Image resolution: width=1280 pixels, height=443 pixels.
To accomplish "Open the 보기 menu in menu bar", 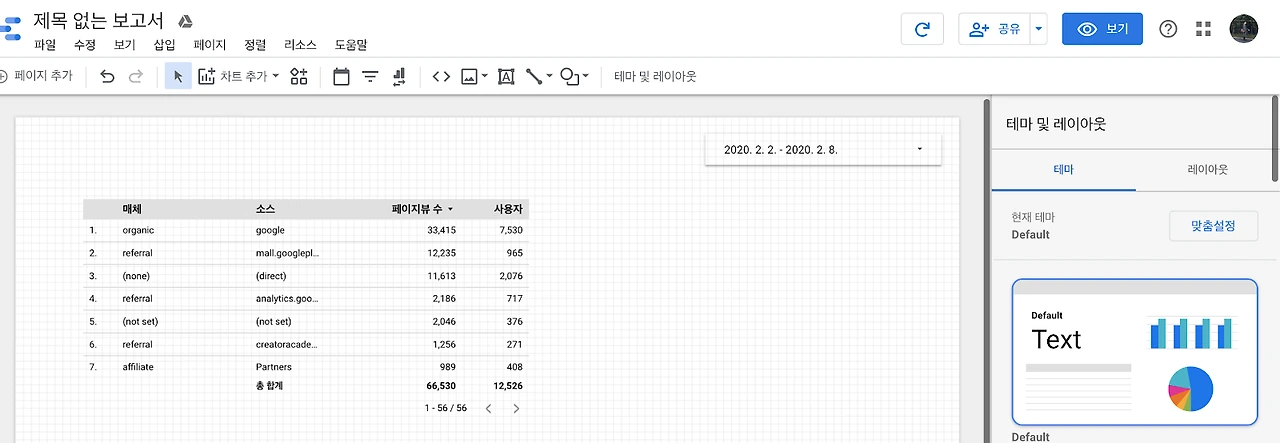I will tap(125, 45).
